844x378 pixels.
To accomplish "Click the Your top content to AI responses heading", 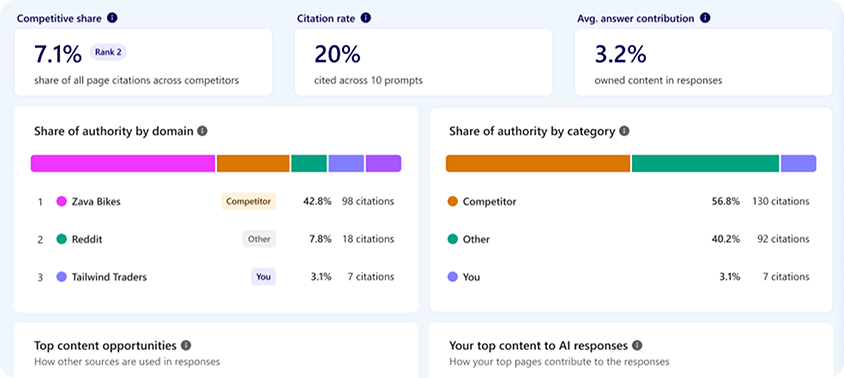I will tap(538, 345).
